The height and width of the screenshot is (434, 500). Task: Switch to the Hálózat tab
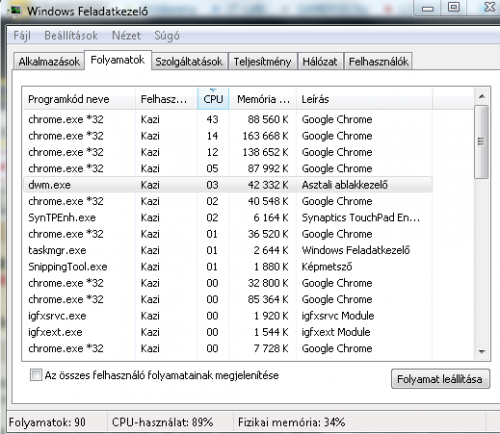[320, 61]
